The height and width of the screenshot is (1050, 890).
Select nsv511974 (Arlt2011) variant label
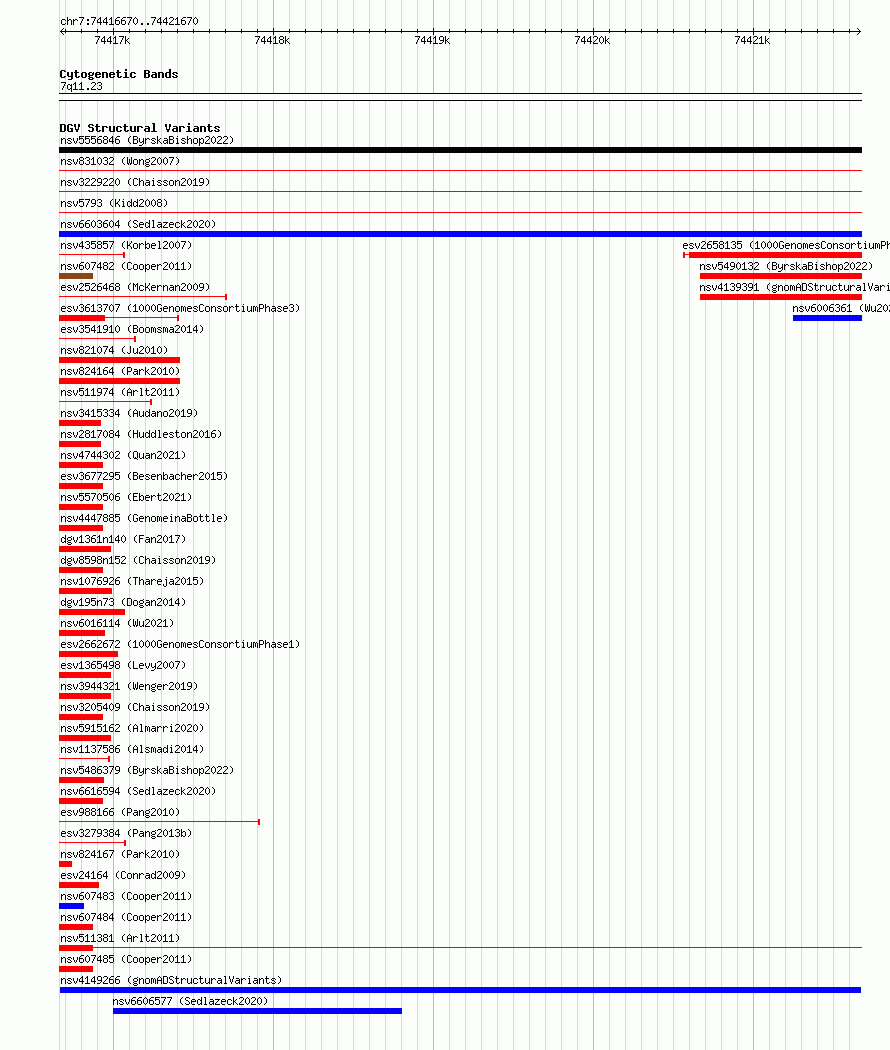coord(120,392)
